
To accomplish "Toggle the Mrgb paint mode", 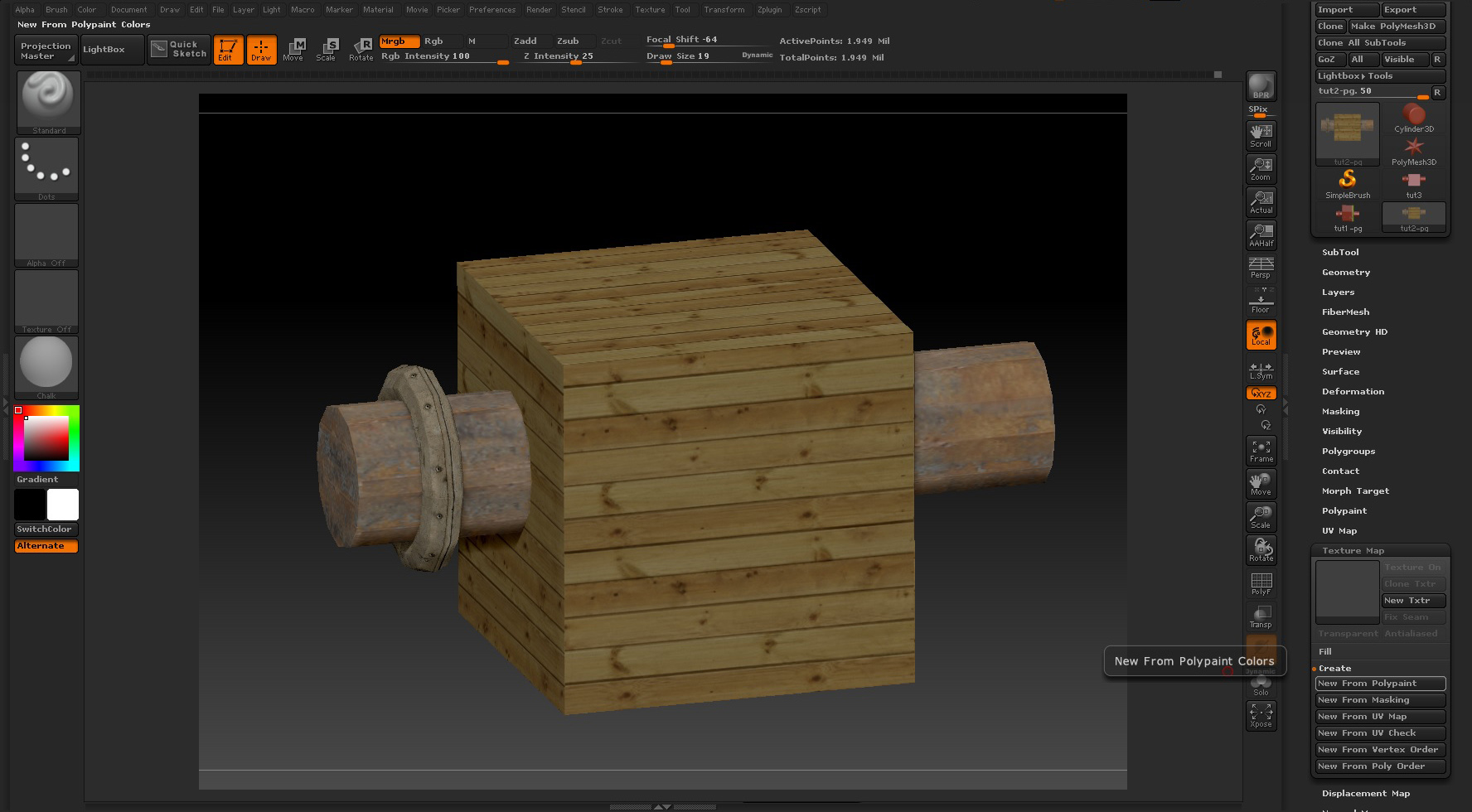I will coord(399,41).
